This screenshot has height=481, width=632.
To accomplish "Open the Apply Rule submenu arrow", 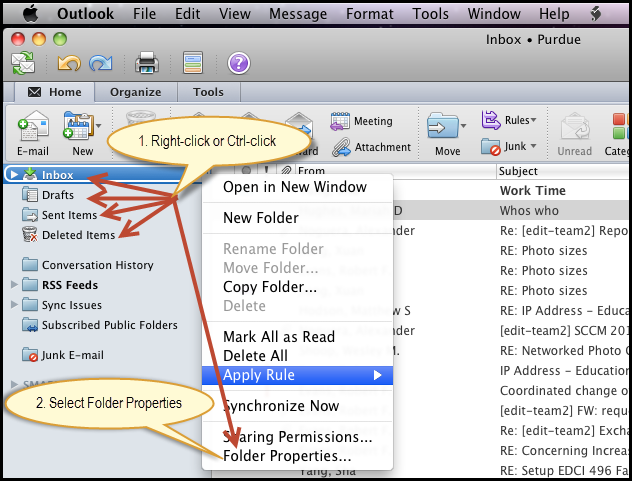I will coord(378,375).
